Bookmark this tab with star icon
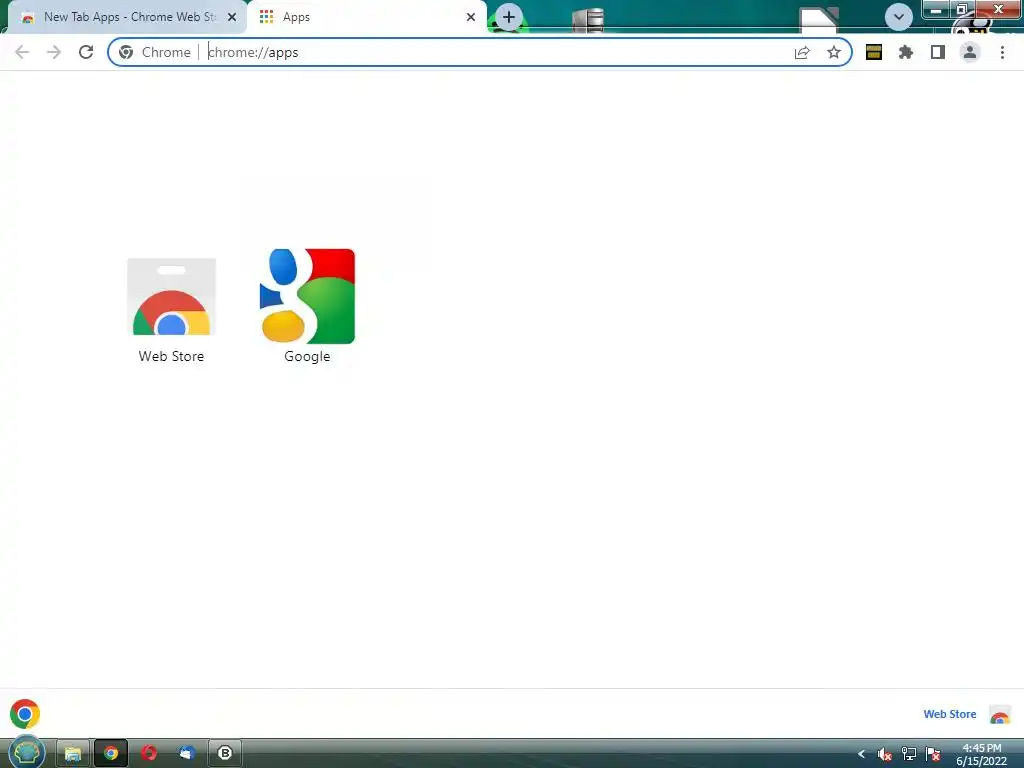The height and width of the screenshot is (768, 1024). [834, 52]
